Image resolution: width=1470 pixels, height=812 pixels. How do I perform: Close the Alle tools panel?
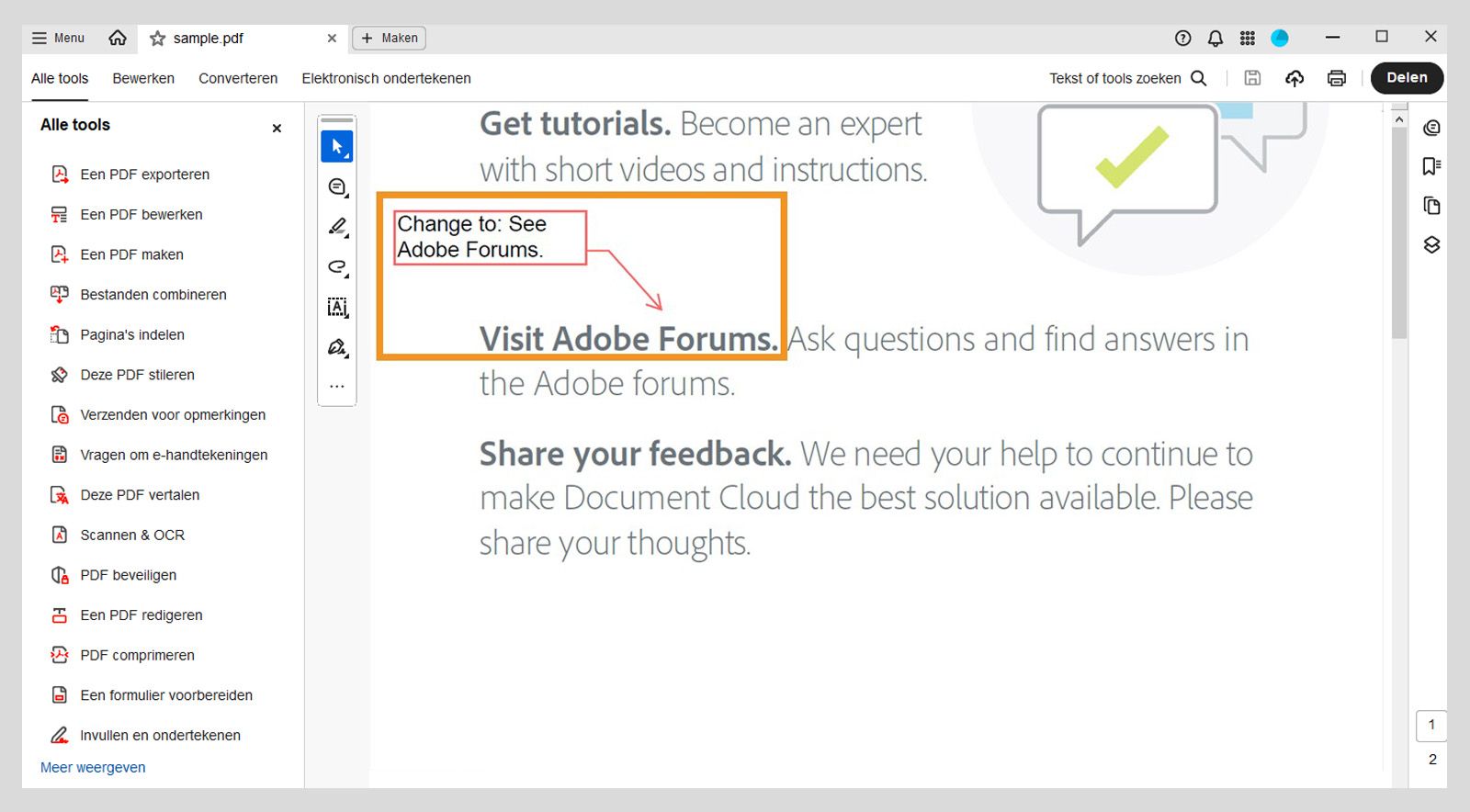(x=277, y=129)
